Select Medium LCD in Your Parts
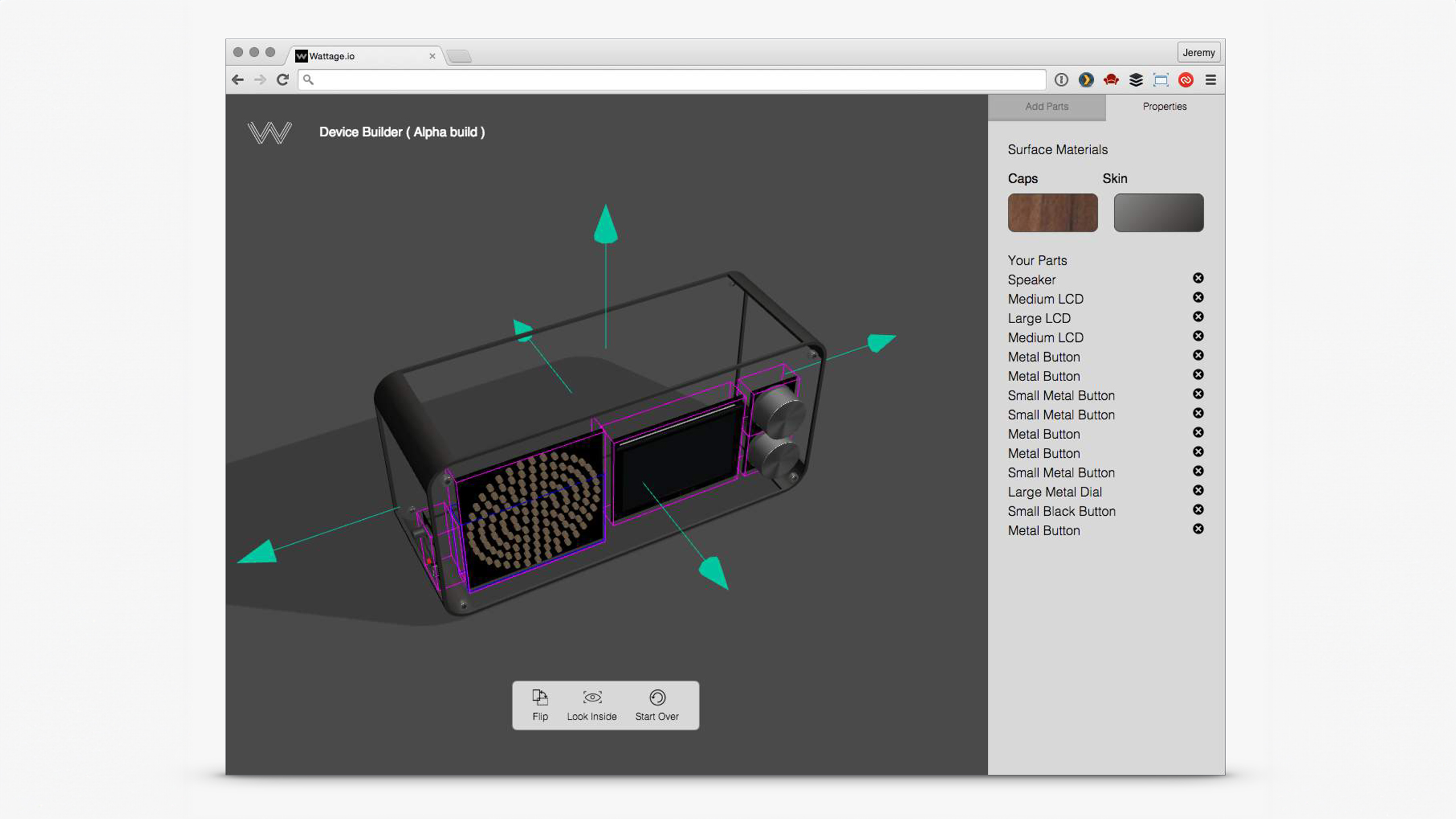1456x819 pixels. 1045,299
